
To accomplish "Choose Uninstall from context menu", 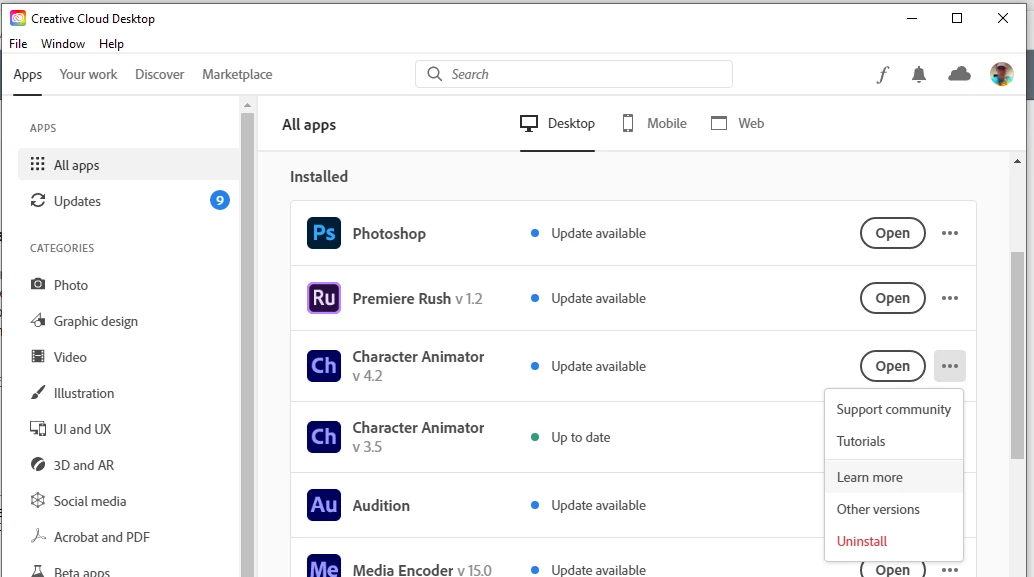I will tap(894, 541).
